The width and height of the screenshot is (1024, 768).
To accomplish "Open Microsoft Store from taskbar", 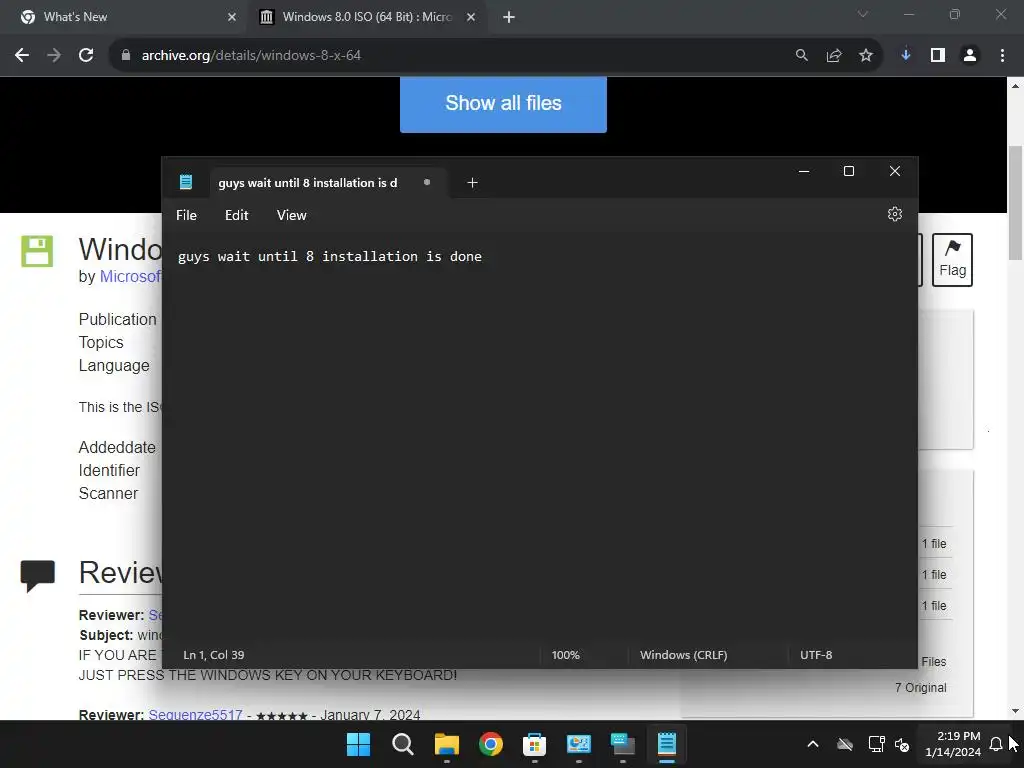I will point(534,744).
